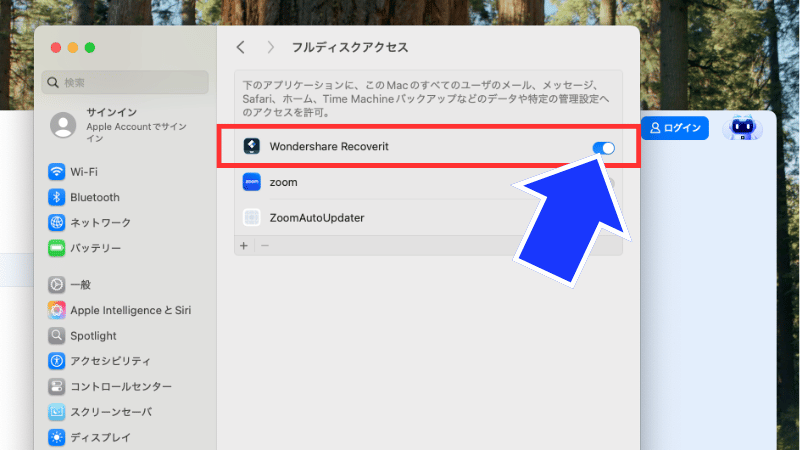Screen dimensions: 800x450
Task: Open バッテリー settings in sidebar
Action: click(95, 248)
